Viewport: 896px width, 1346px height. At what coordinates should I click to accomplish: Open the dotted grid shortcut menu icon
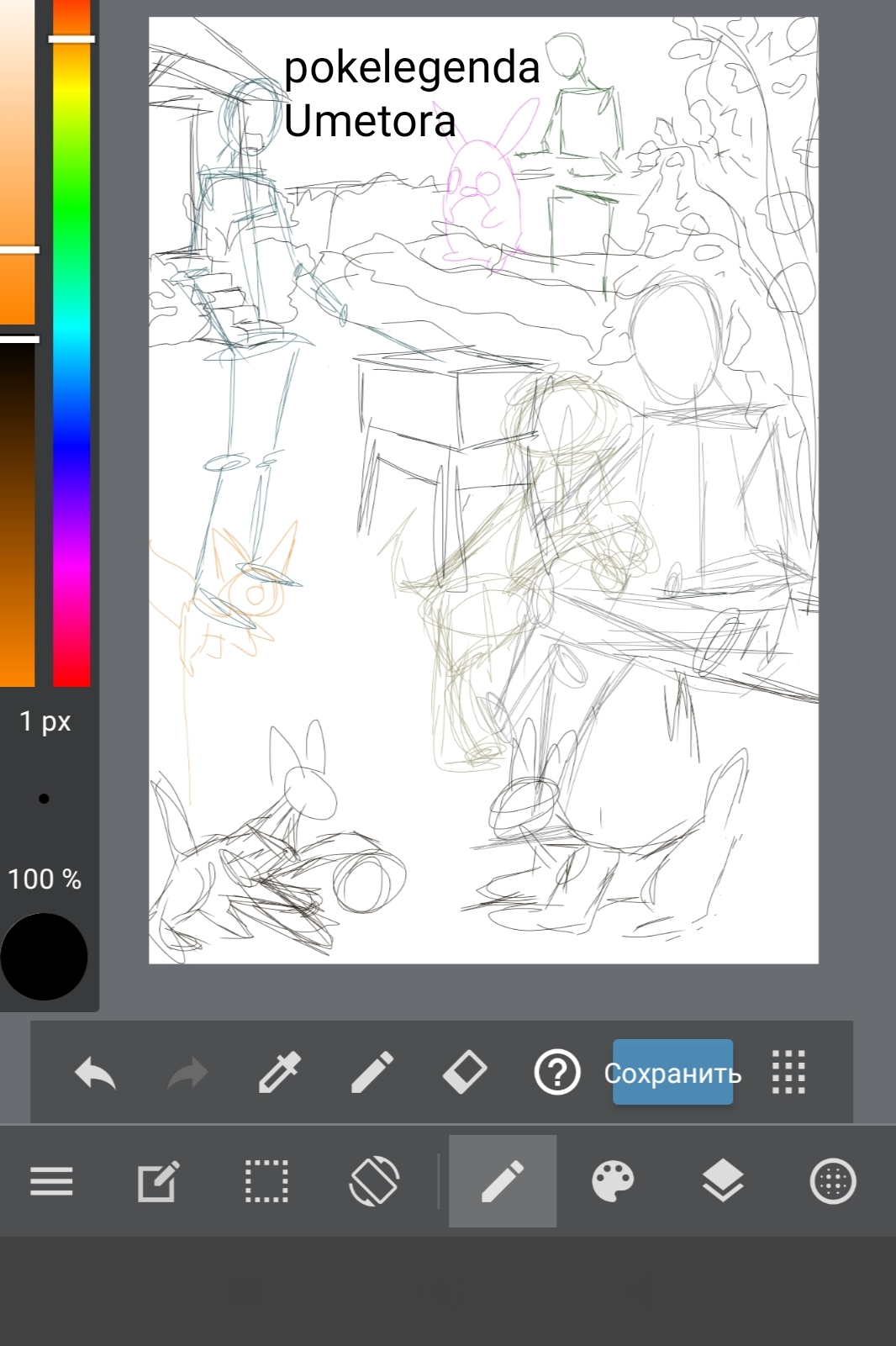788,1073
